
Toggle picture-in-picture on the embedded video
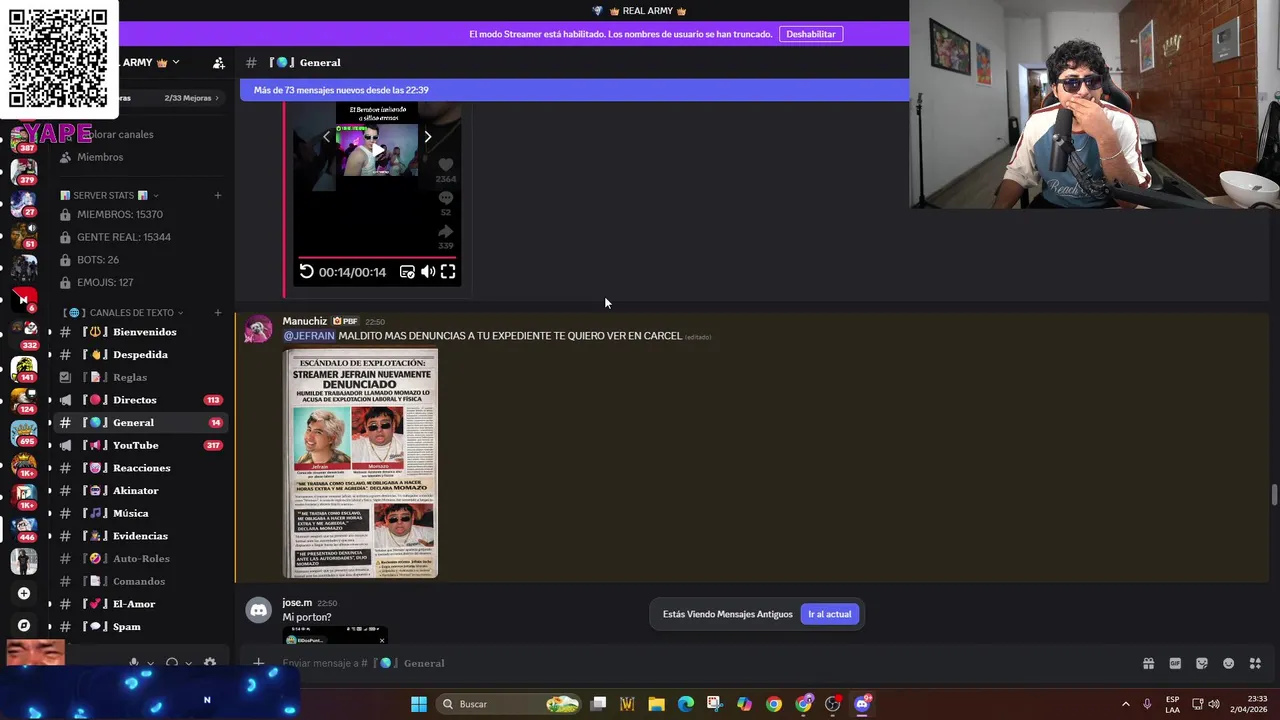coord(407,272)
